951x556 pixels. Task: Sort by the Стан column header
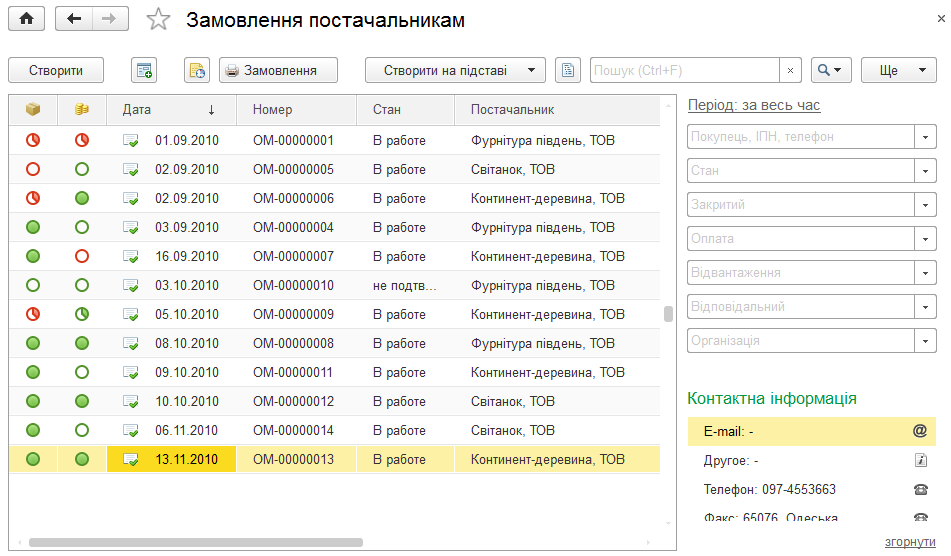click(405, 110)
